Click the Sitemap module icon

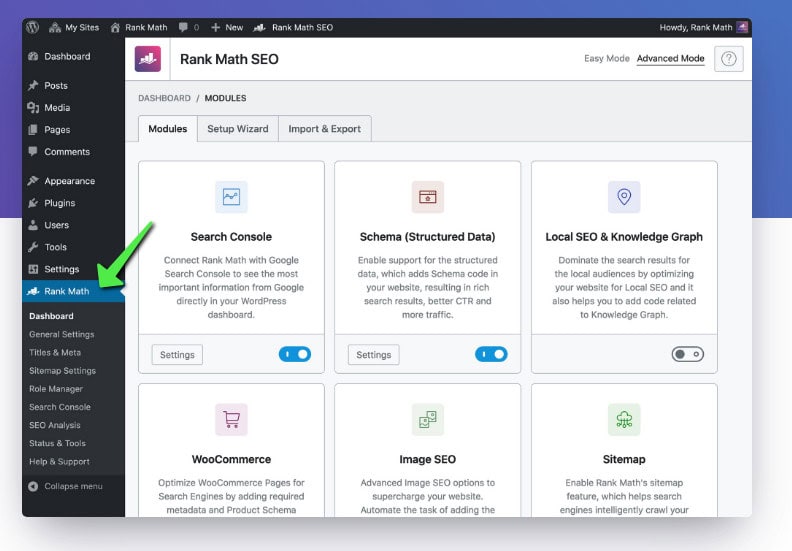coord(624,419)
